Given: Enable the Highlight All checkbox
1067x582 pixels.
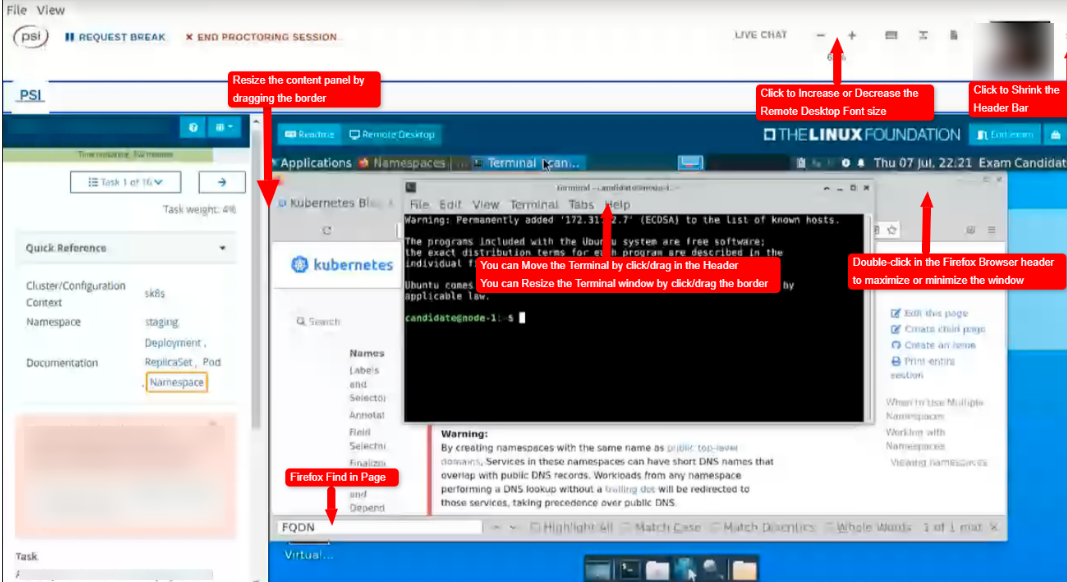Looking at the screenshot, I should click(x=535, y=527).
